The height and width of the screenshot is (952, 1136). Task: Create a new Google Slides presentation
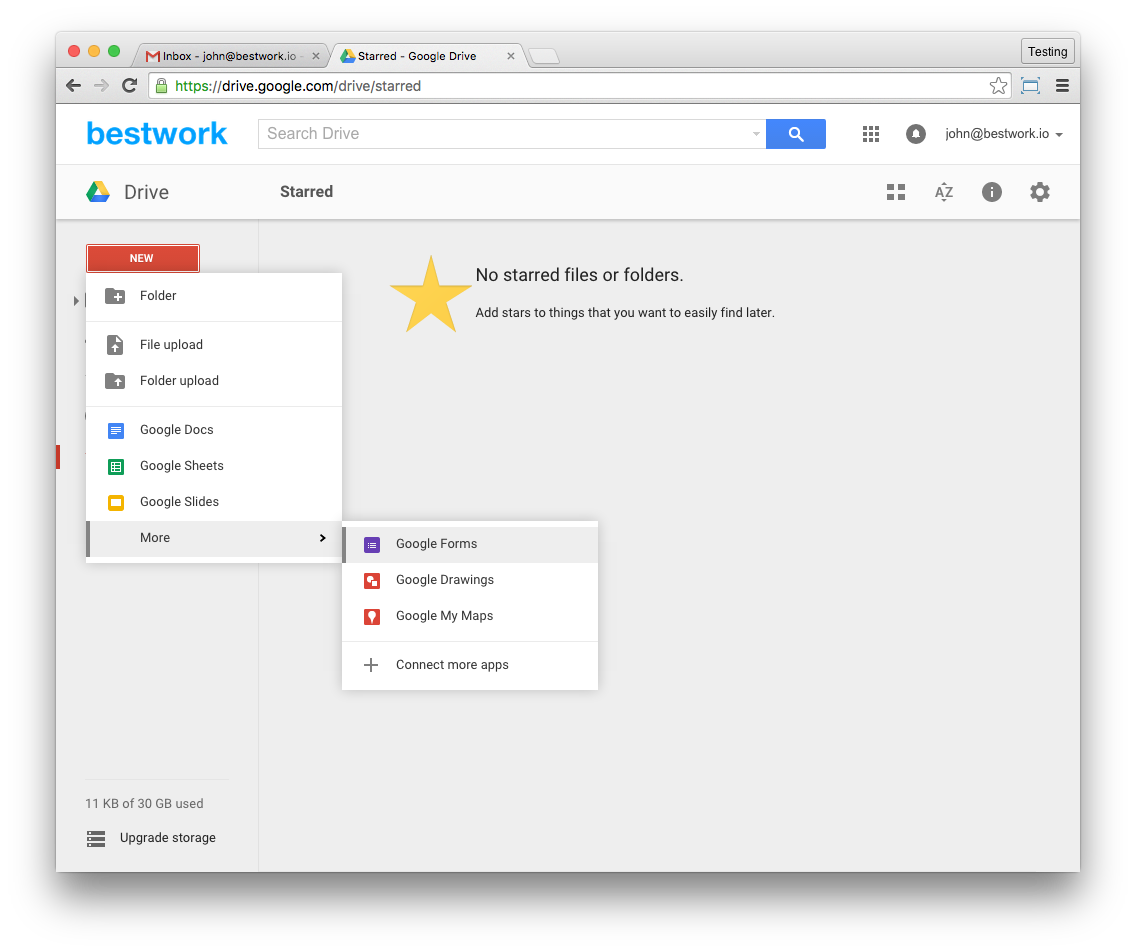(214, 502)
